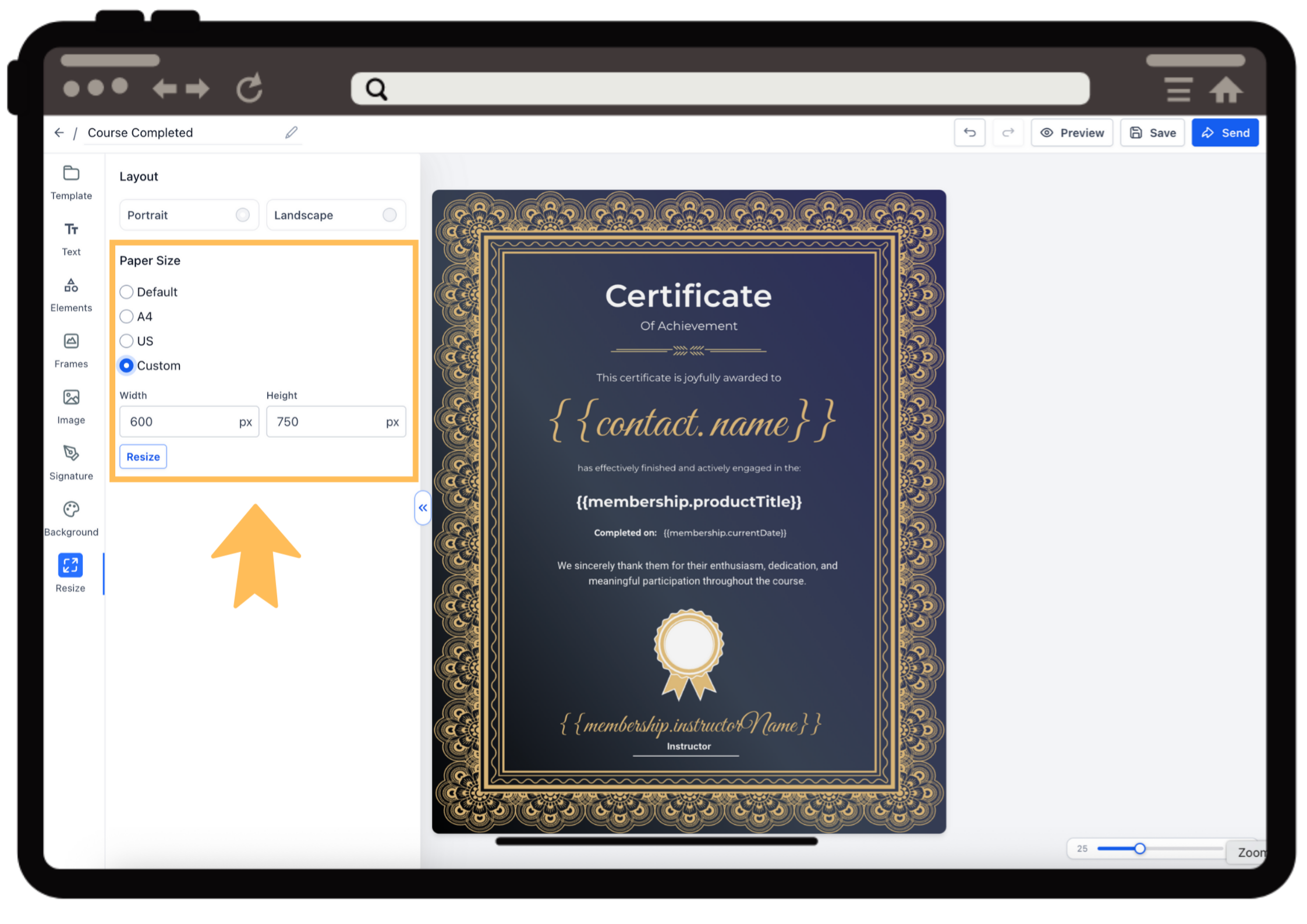The image size is (1307, 924).
Task: Select the Text tool
Action: tap(71, 239)
